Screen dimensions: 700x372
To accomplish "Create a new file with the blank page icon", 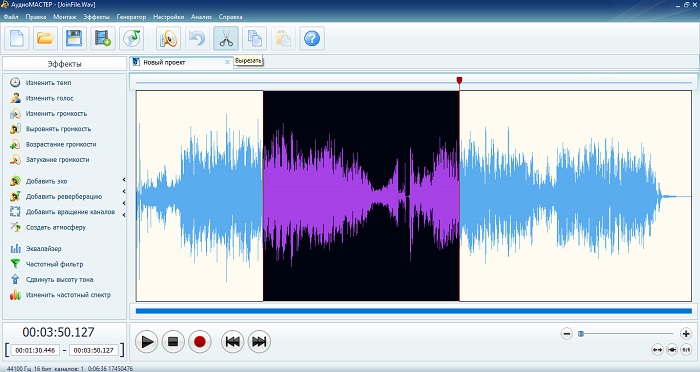I will coord(17,38).
